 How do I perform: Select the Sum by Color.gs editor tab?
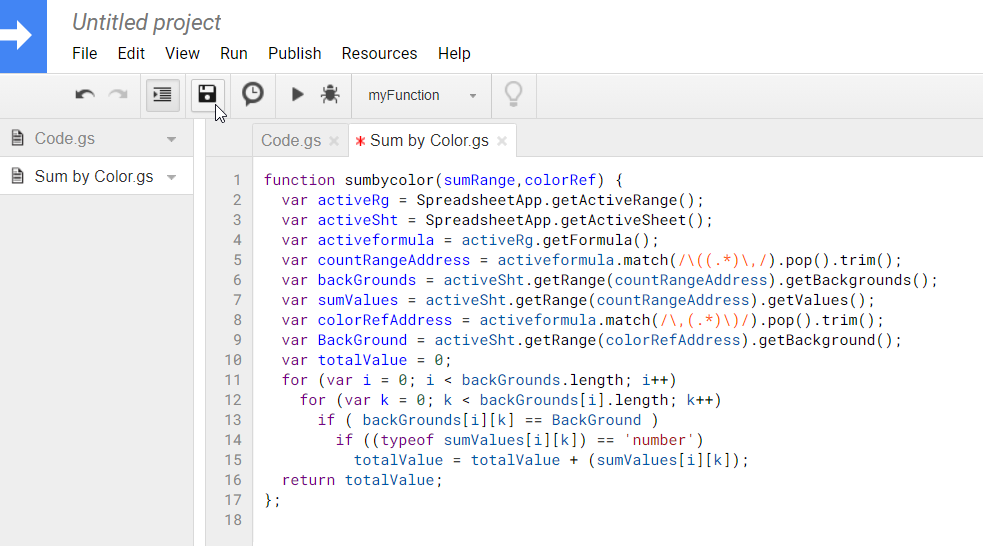coord(429,140)
